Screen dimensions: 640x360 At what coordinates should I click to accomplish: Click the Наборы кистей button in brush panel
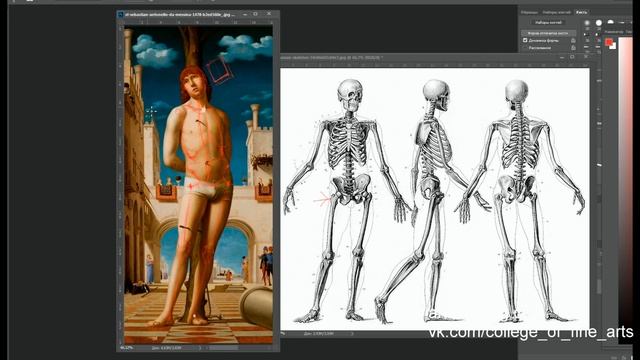pos(548,22)
